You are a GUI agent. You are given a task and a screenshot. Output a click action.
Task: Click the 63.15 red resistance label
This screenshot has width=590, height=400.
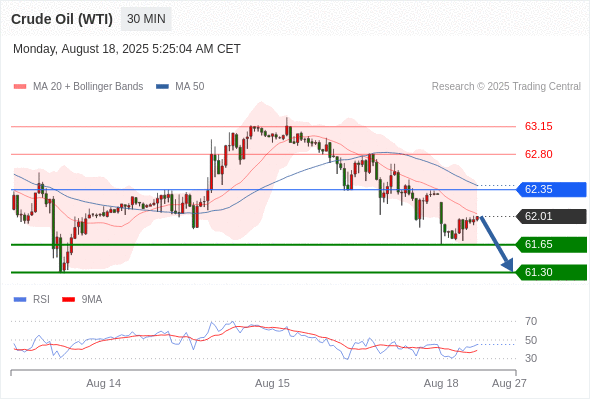538,126
